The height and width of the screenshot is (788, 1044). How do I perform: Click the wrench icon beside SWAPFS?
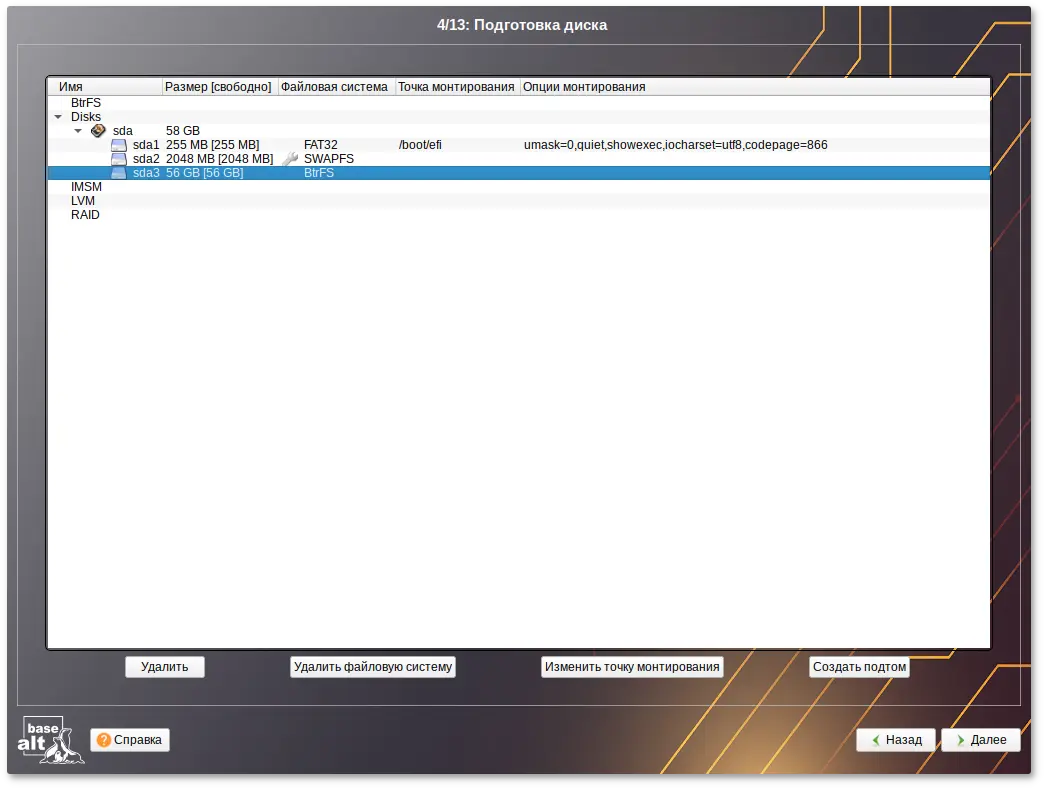[290, 159]
